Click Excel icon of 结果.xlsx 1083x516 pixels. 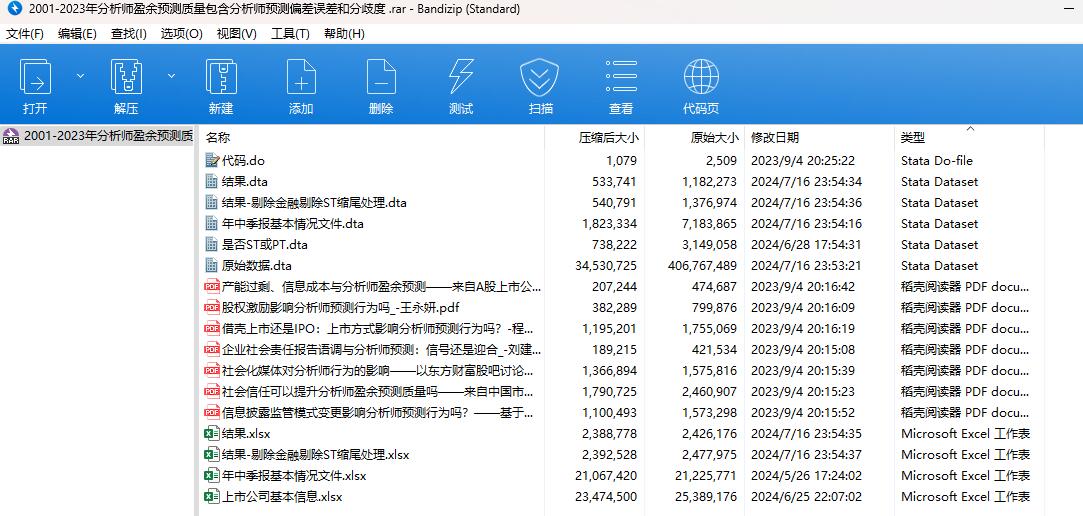[x=212, y=434]
